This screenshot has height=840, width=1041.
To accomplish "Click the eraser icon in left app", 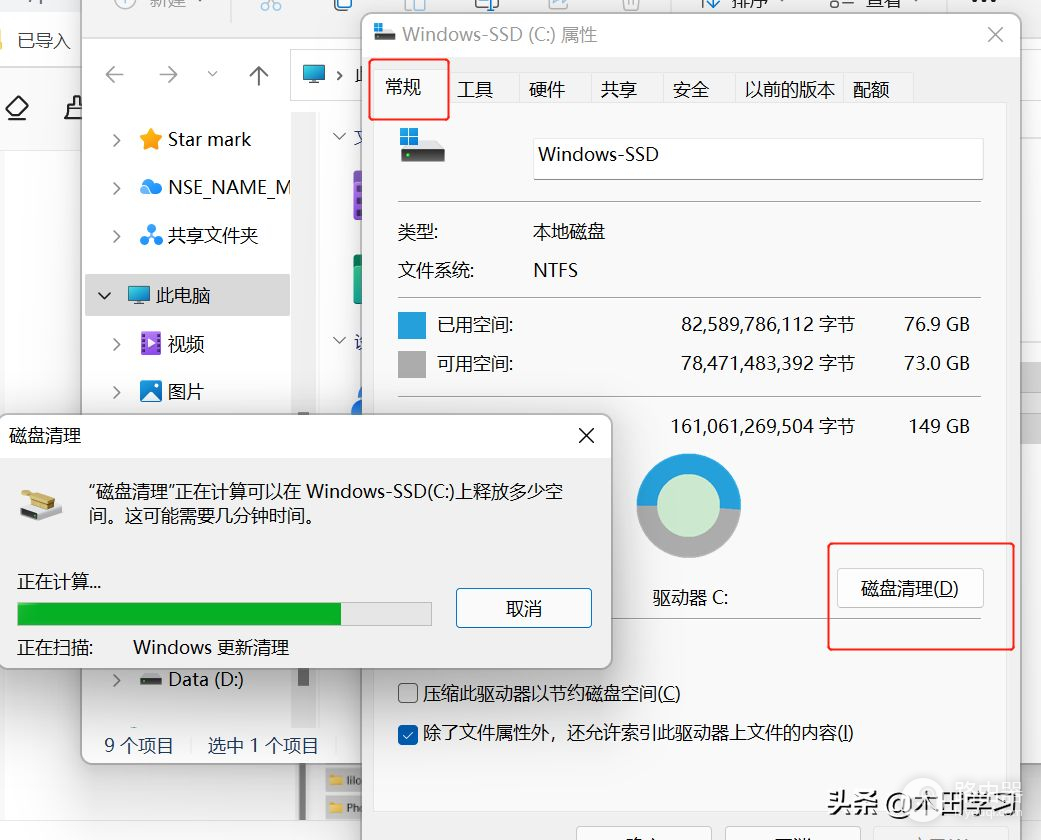I will (17, 108).
